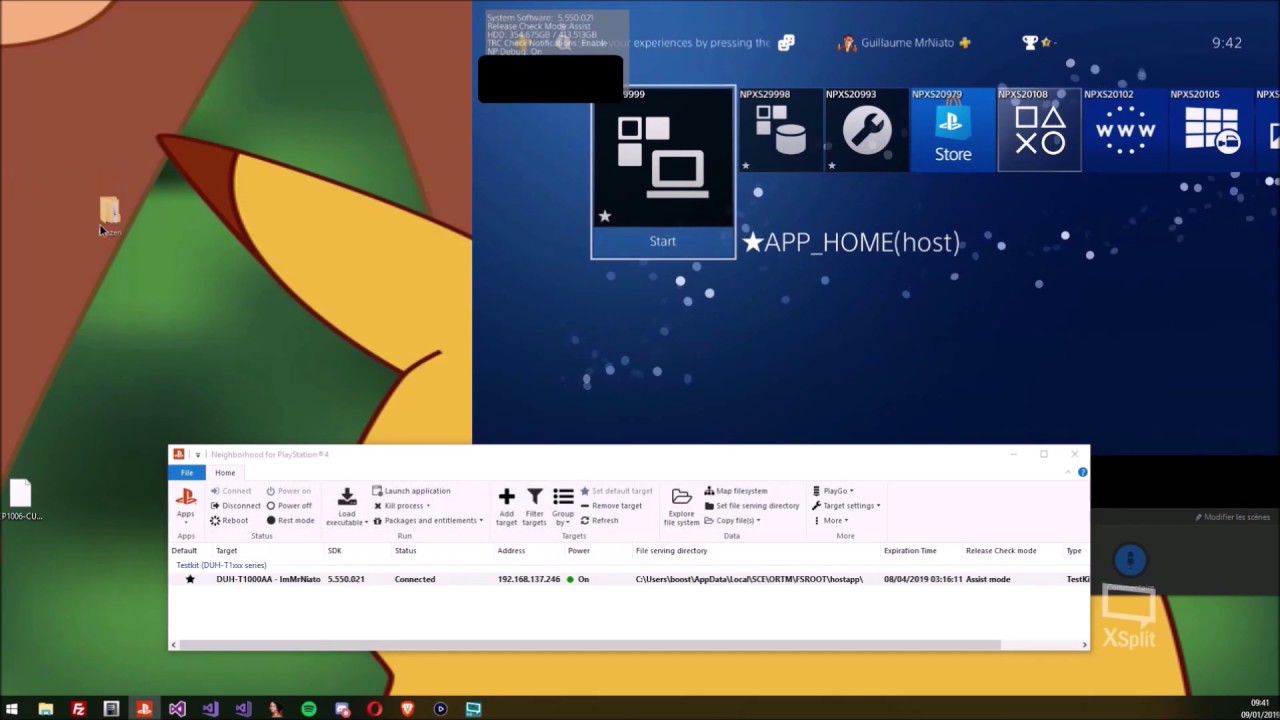This screenshot has height=720, width=1280.
Task: Expand the More dropdown in ribbon
Action: click(x=830, y=520)
